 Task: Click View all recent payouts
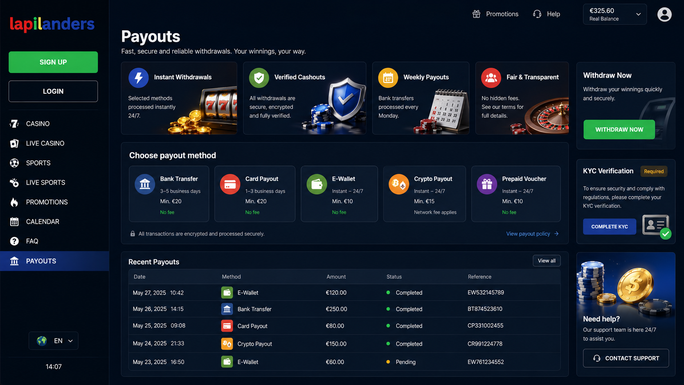point(547,261)
